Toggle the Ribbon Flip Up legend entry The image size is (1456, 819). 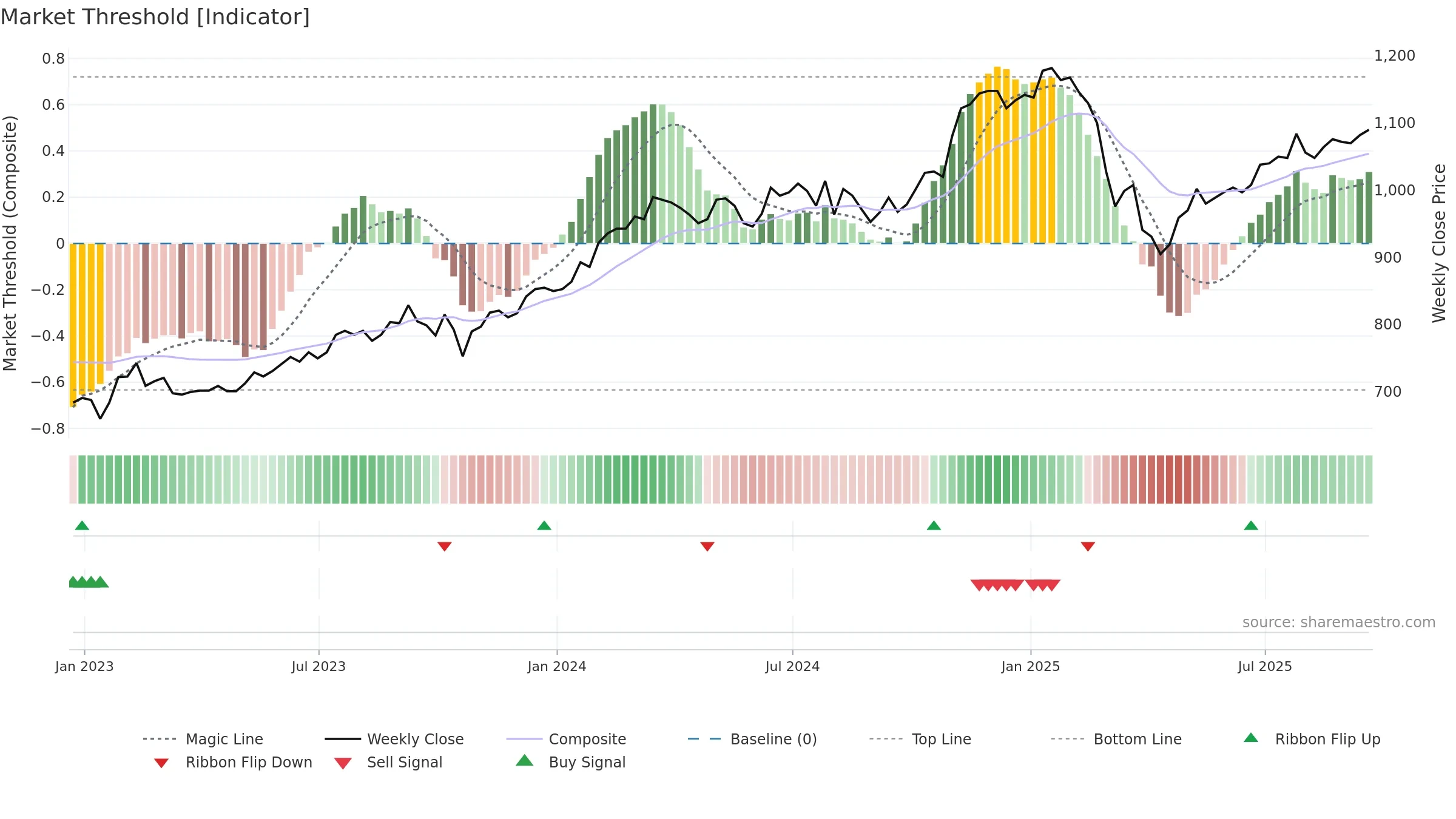click(1312, 739)
